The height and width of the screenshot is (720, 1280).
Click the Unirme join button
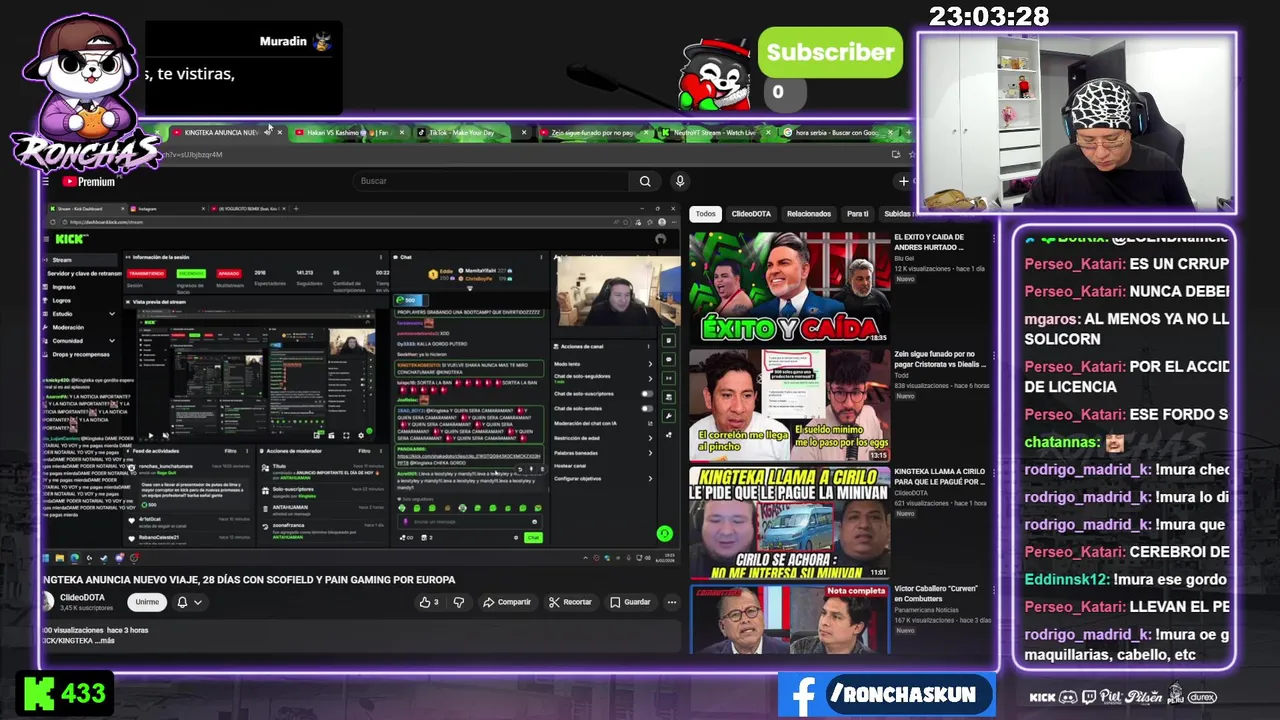147,602
